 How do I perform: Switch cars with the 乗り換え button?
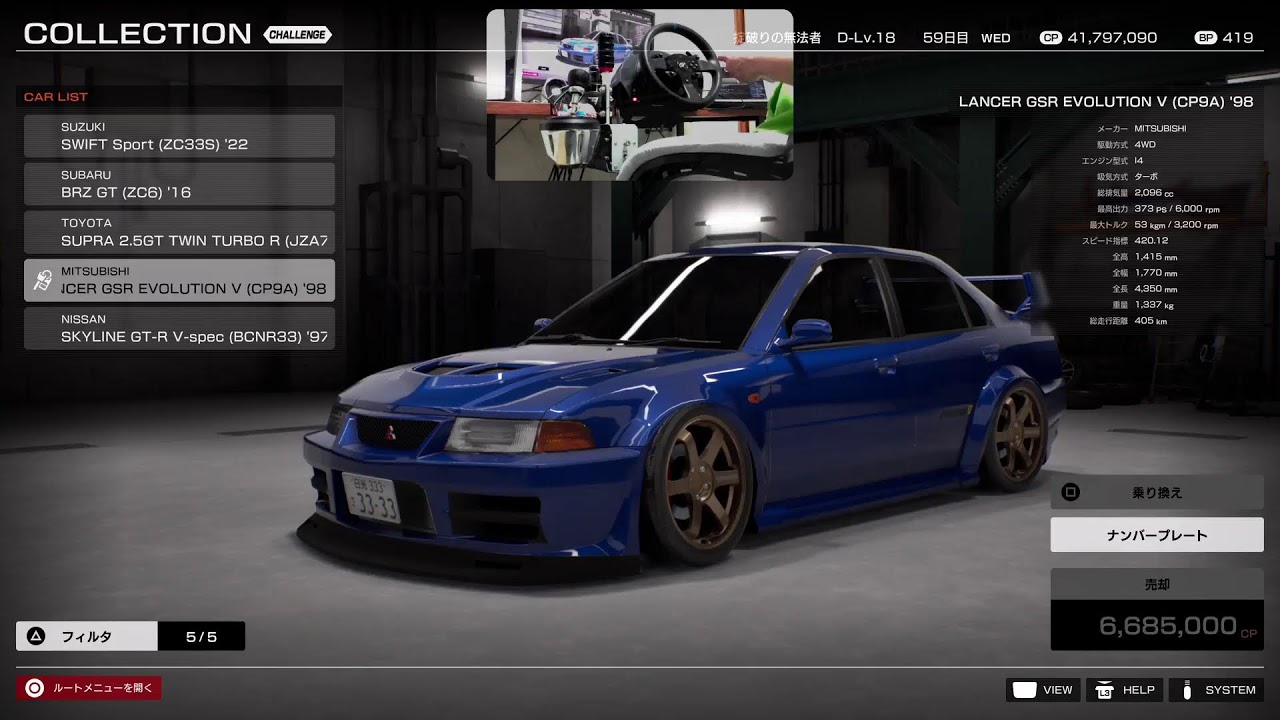pyautogui.click(x=1157, y=493)
